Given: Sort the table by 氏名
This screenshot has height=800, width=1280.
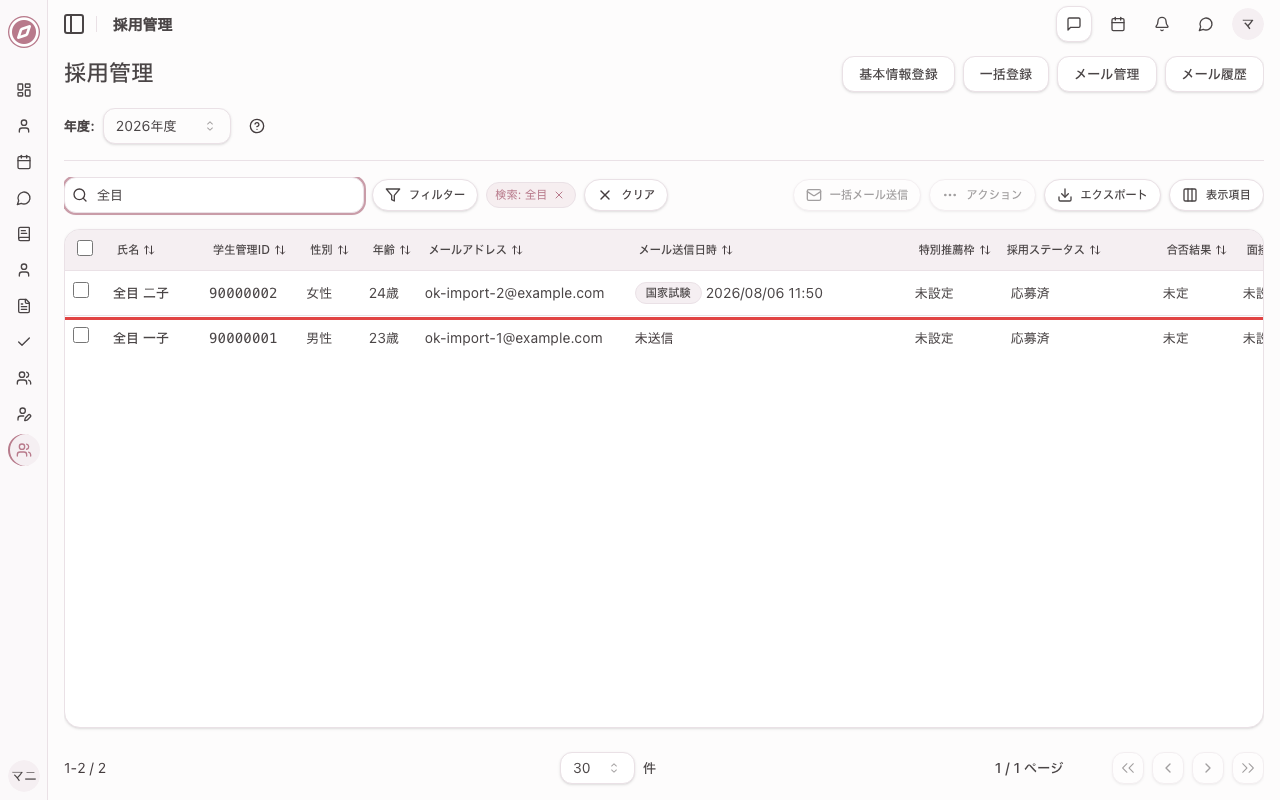Looking at the screenshot, I should pyautogui.click(x=136, y=250).
